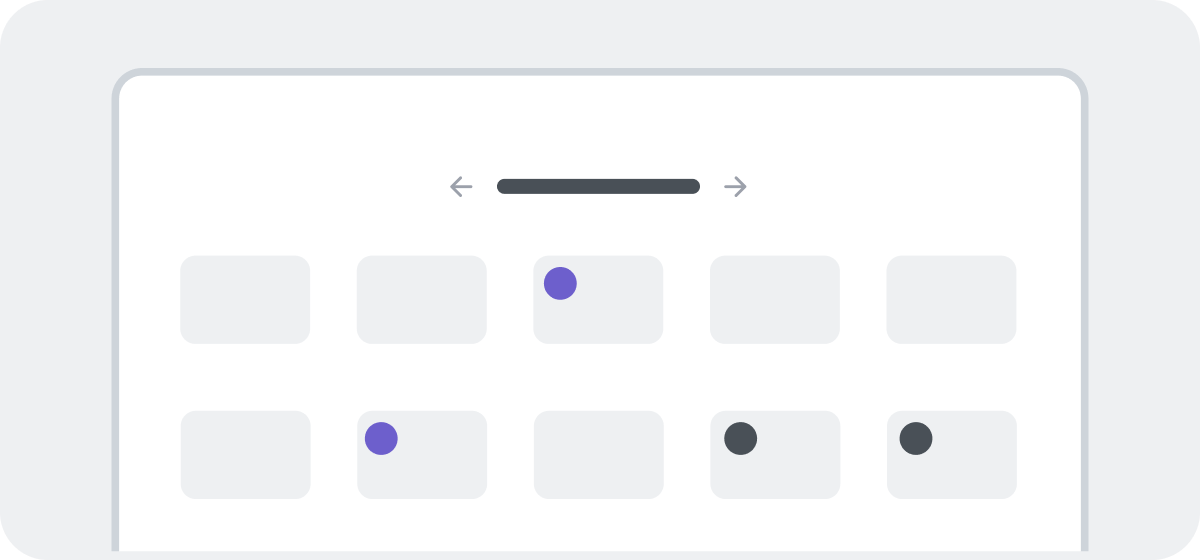The height and width of the screenshot is (560, 1200).
Task: Open the second cell in the top row
Action: [x=422, y=300]
